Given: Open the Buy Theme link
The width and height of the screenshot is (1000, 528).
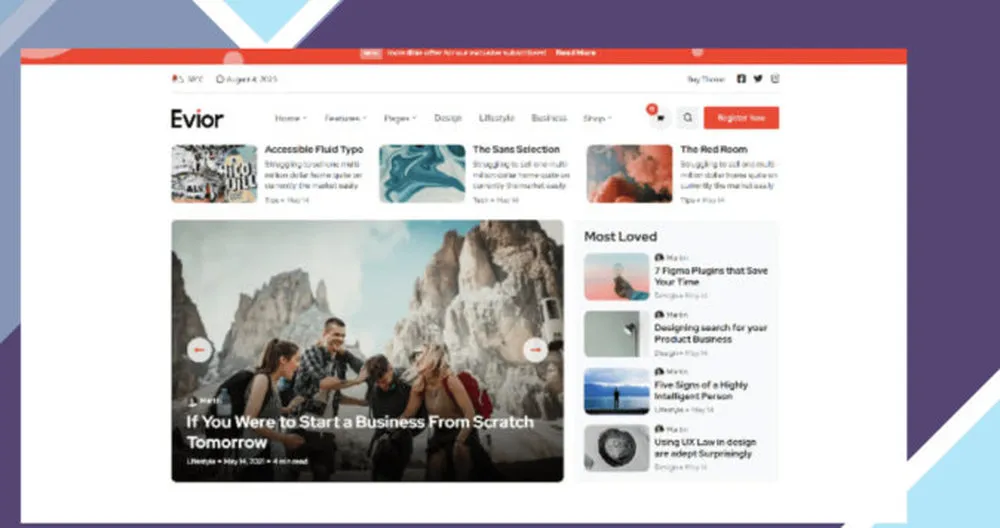Looking at the screenshot, I should pos(706,79).
